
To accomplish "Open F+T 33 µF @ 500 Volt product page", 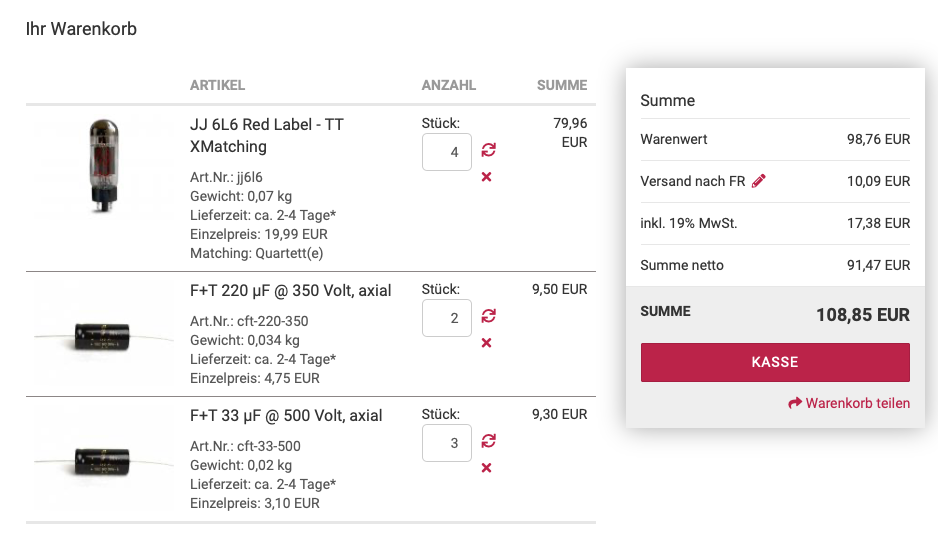I will tap(286, 415).
